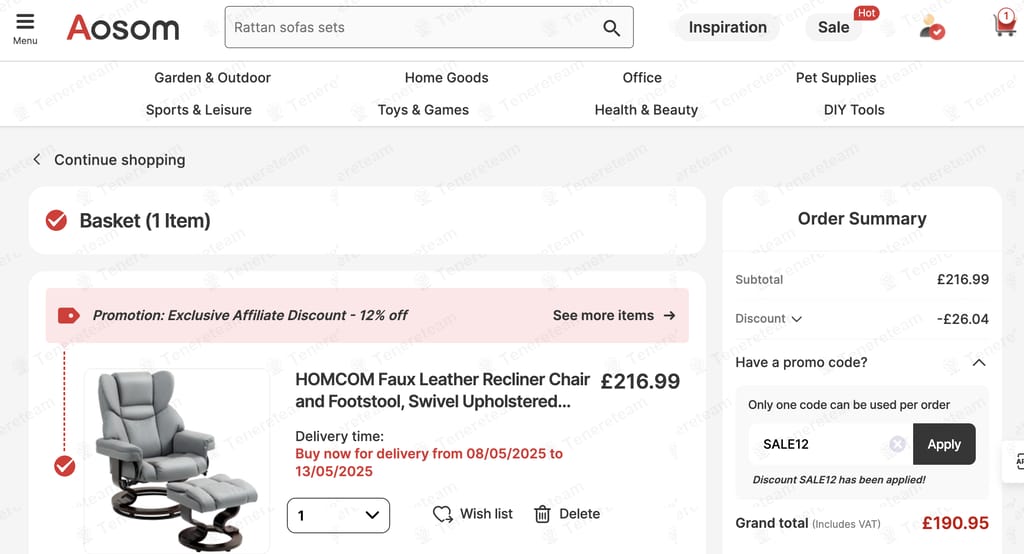Open the recliner chair product thumbnail
The image size is (1024, 554).
click(176, 461)
